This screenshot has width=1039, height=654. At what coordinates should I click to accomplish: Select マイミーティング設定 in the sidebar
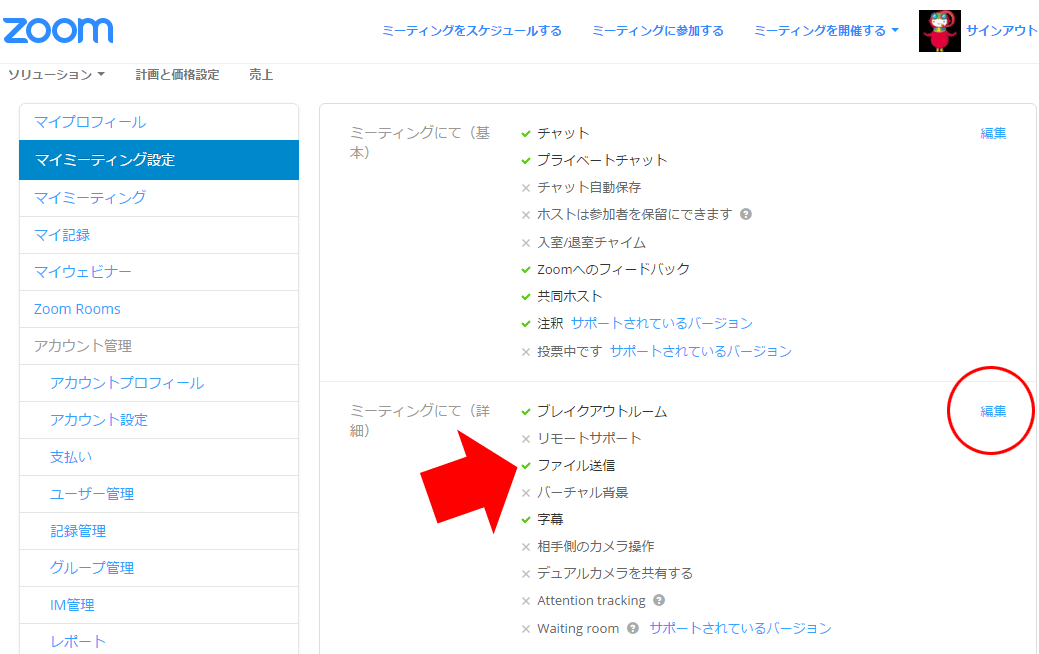[158, 160]
